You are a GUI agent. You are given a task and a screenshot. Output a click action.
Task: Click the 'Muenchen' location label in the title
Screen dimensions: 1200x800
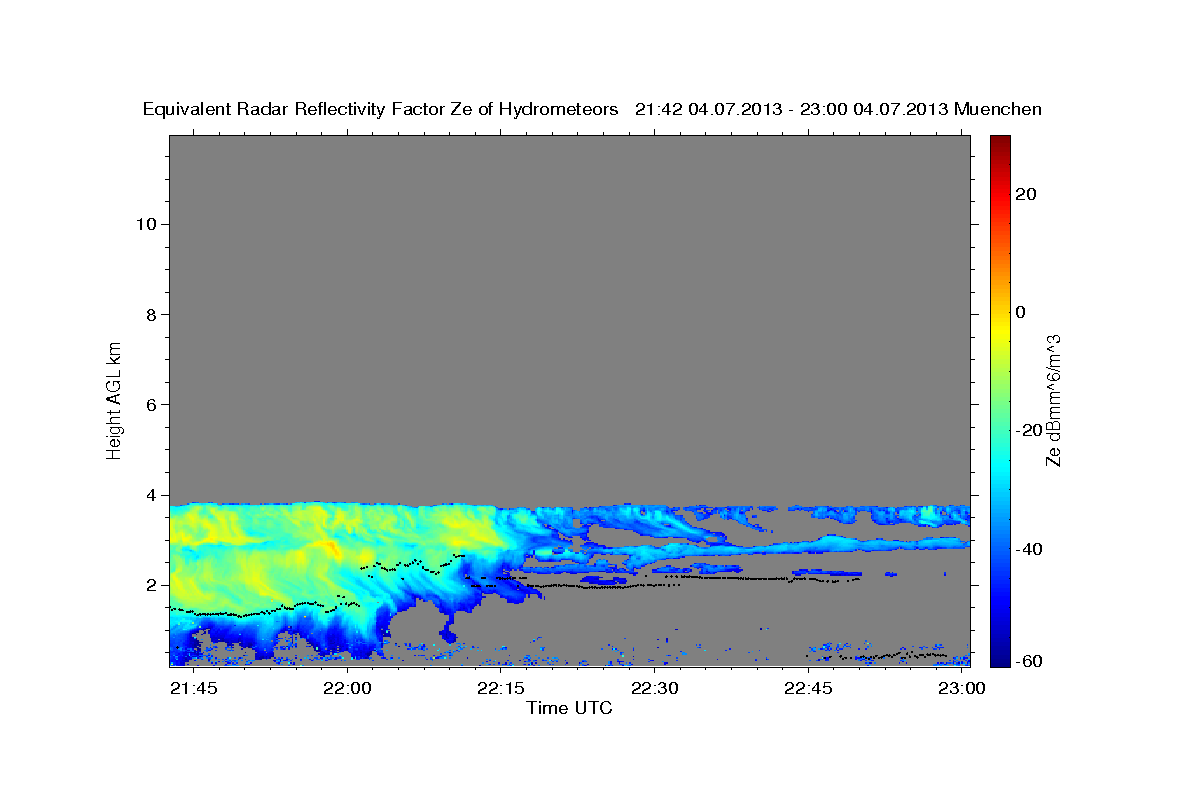[998, 109]
